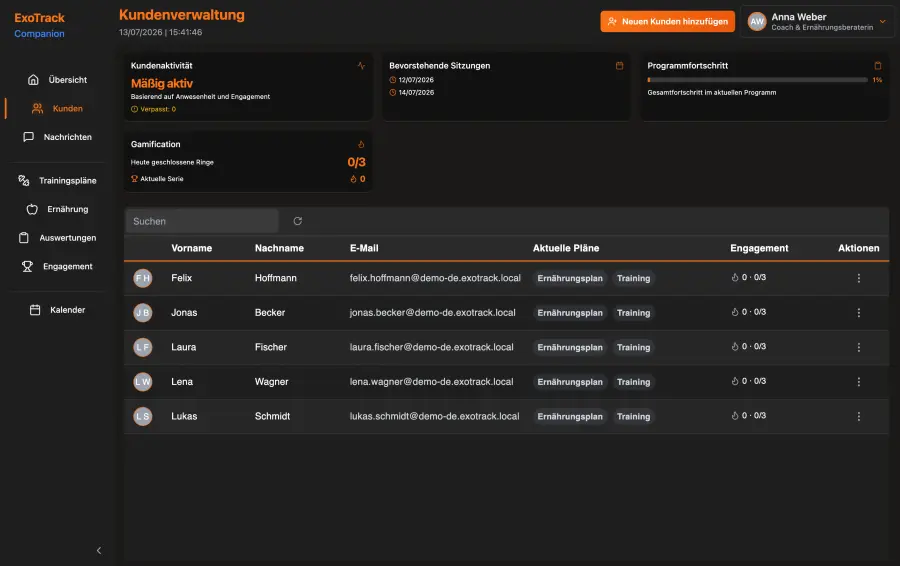Refresh the customer list
This screenshot has width=900, height=566.
point(297,221)
